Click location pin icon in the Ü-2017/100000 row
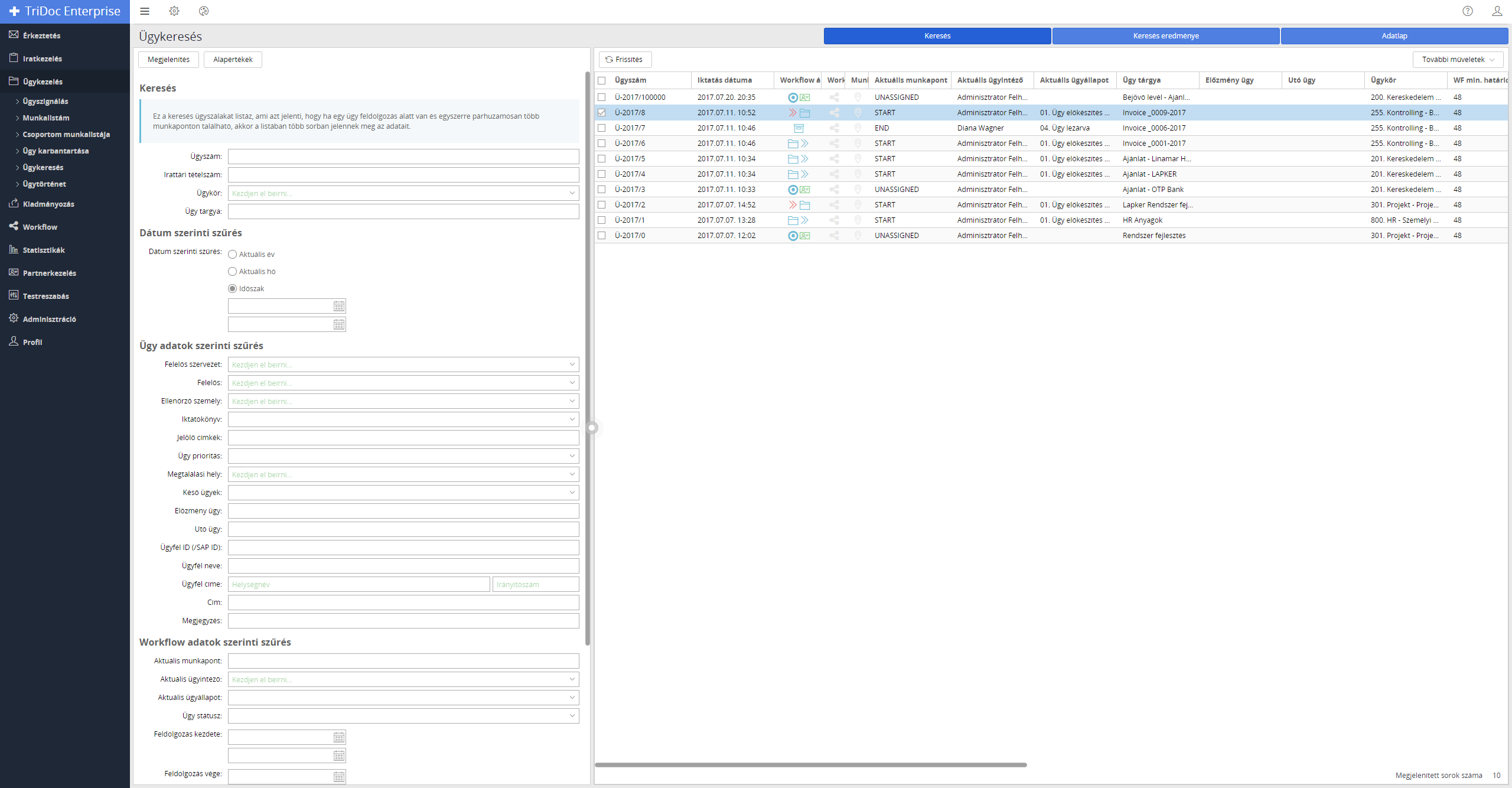Screen dimensions: 1512x788 tap(858, 97)
